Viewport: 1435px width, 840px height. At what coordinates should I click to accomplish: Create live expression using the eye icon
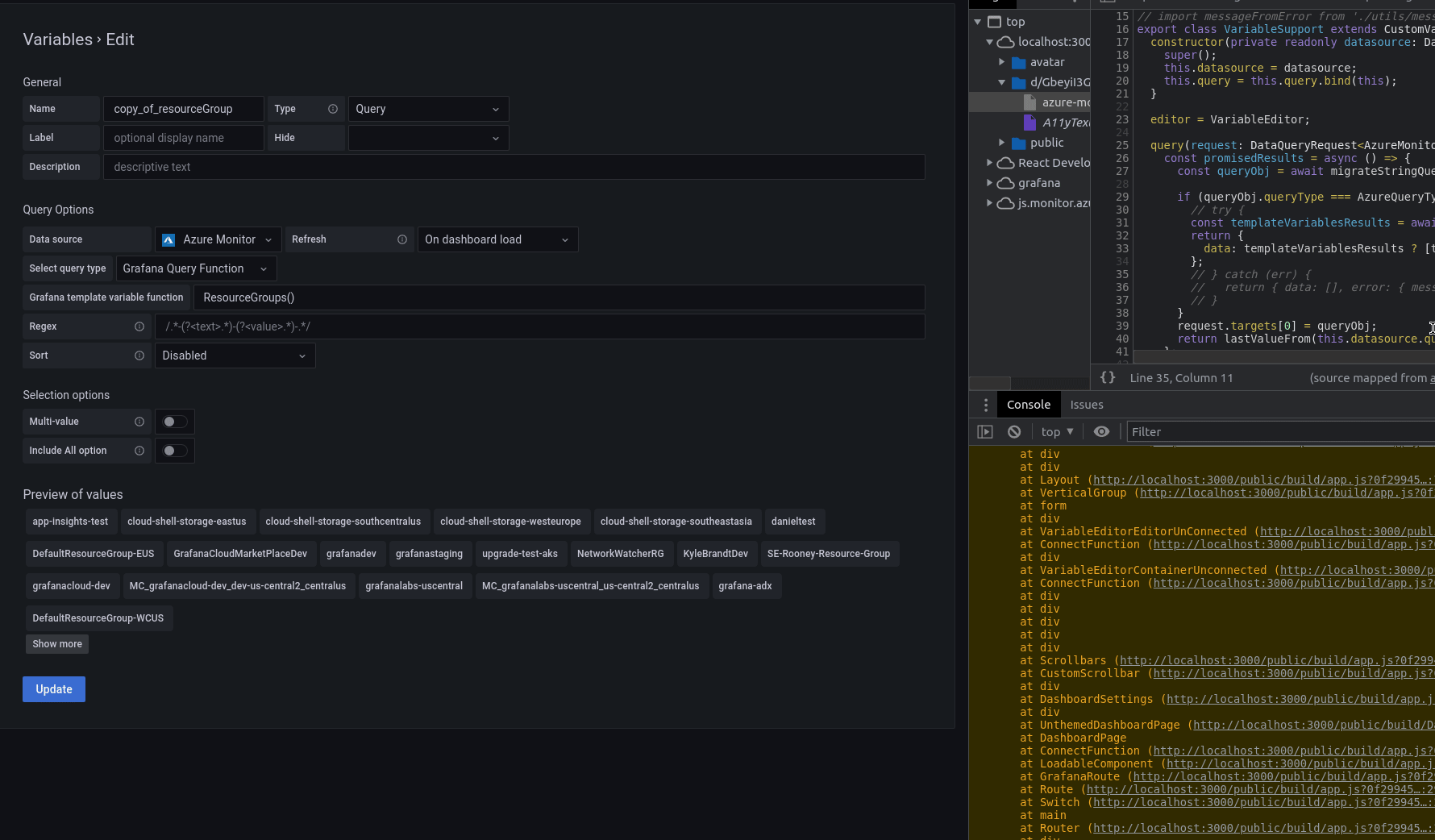coord(1101,431)
